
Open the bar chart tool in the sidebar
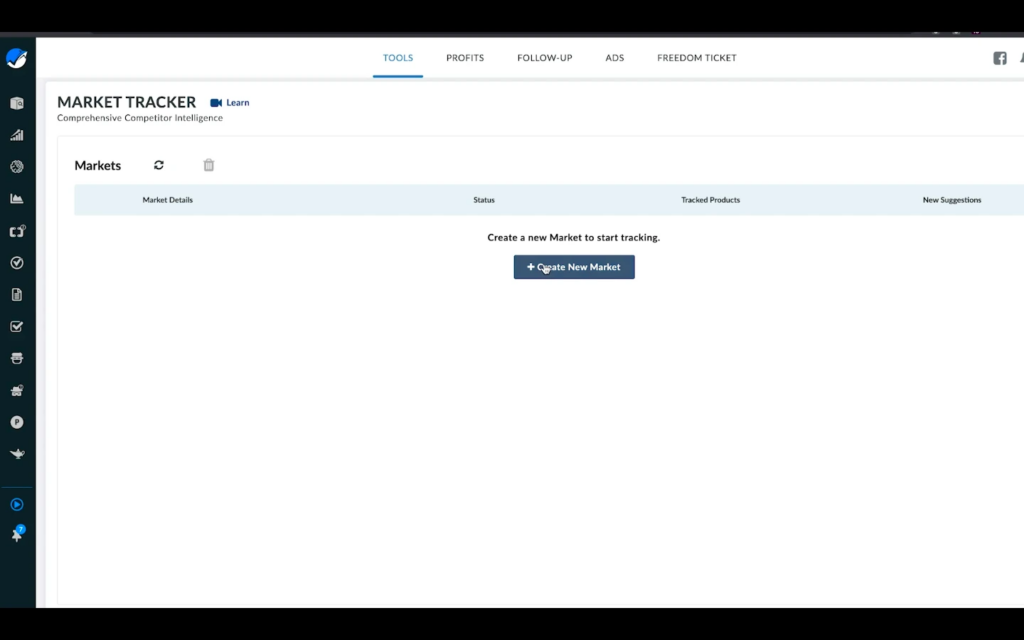point(16,134)
